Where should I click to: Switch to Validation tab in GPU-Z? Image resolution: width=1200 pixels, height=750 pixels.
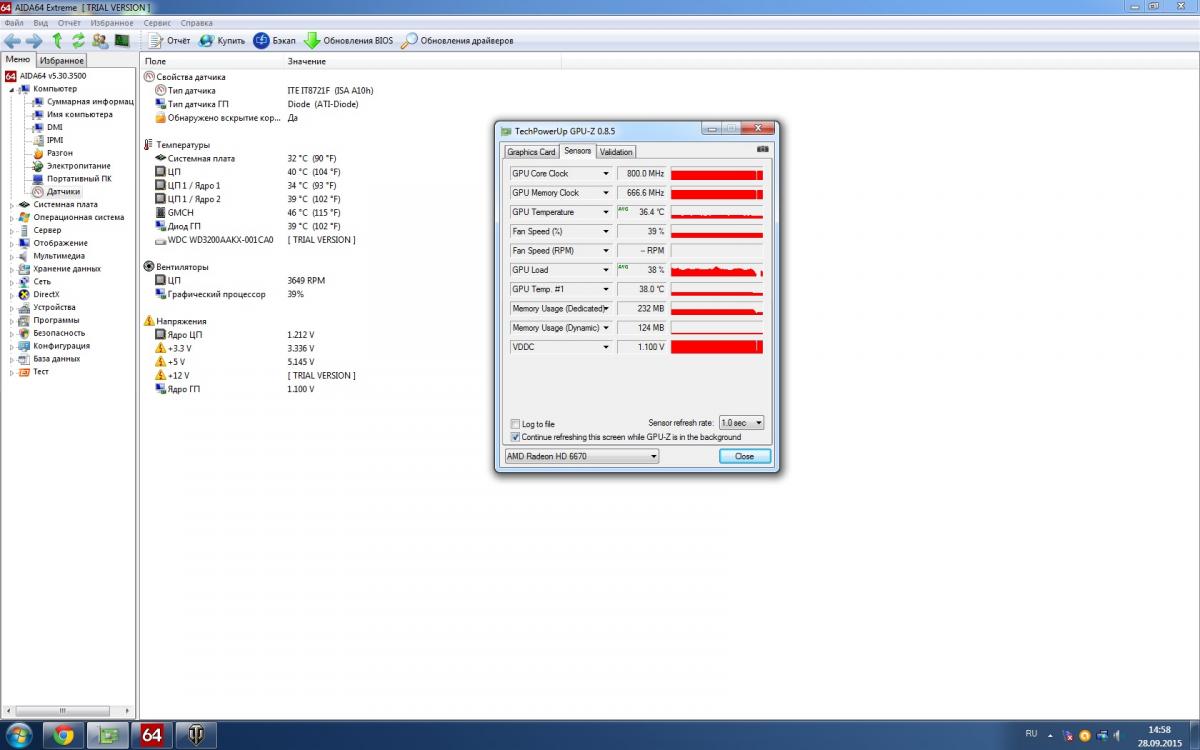coord(616,152)
